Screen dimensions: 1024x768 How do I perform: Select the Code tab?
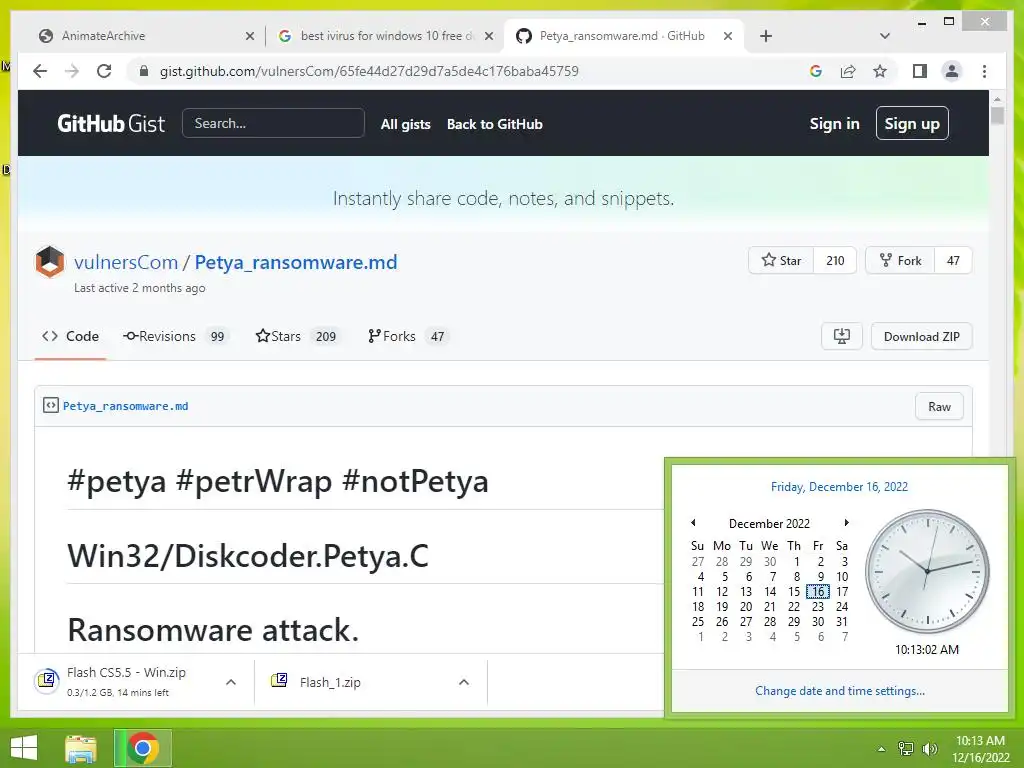coord(71,336)
